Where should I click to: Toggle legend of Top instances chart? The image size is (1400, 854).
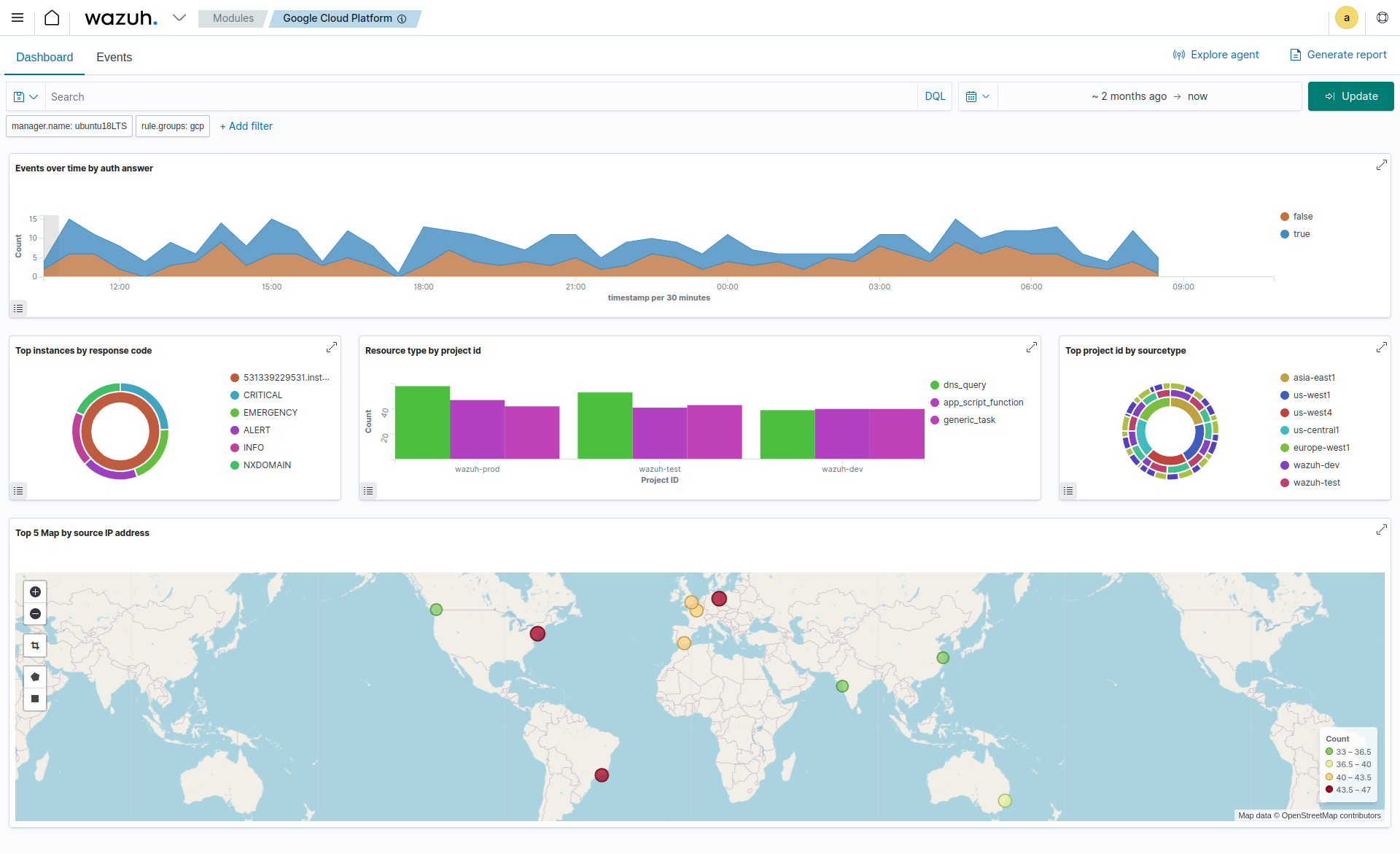[x=19, y=491]
